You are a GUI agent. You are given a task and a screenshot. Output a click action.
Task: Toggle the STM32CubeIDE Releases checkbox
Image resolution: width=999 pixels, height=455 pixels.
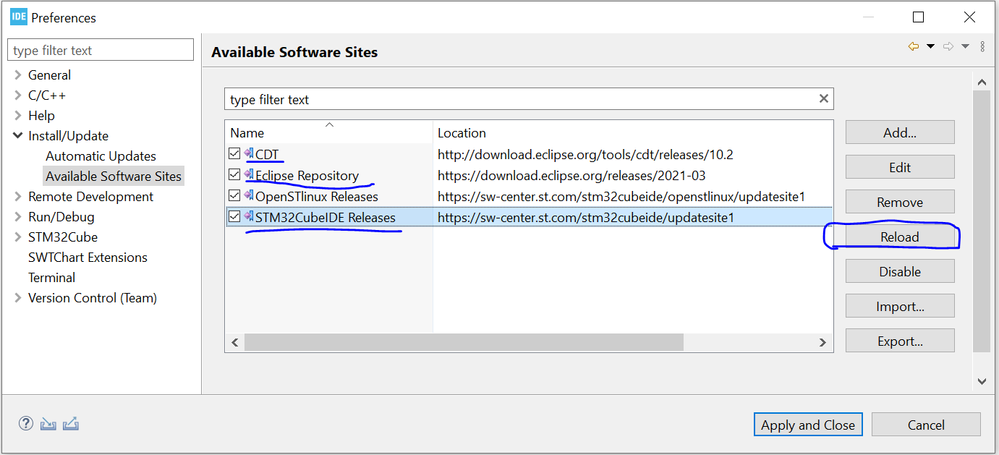point(234,217)
